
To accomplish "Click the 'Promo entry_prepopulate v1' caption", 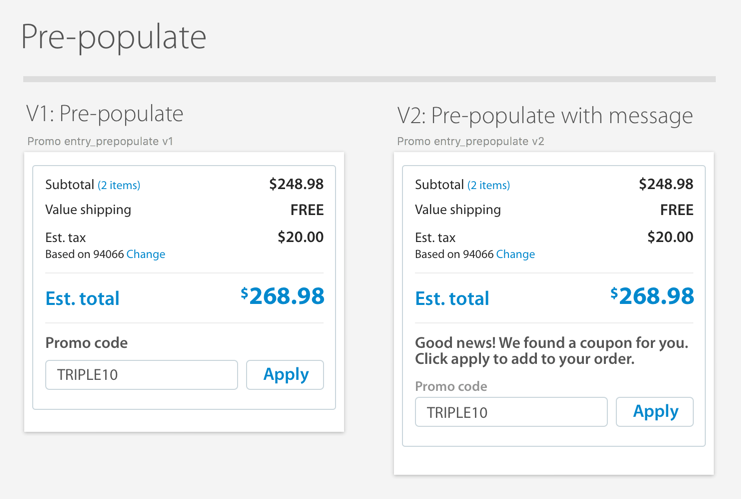I will coord(100,141).
